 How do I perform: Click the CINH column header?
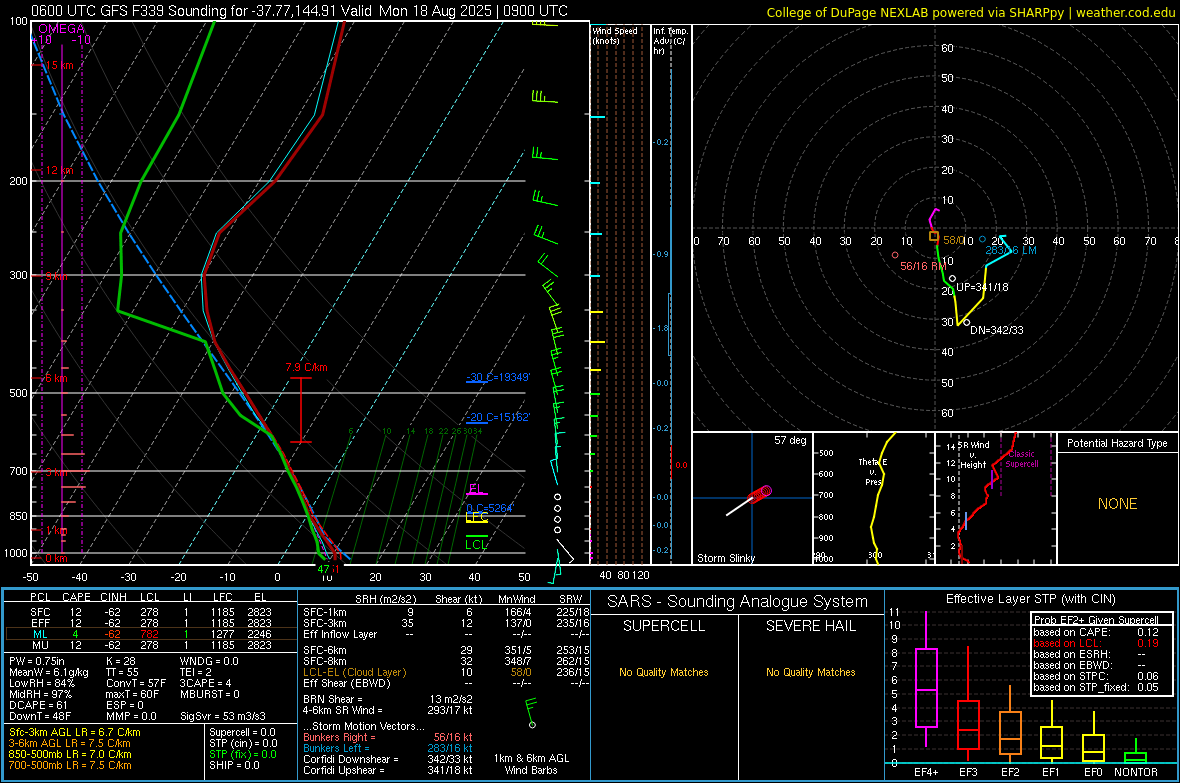click(x=114, y=597)
